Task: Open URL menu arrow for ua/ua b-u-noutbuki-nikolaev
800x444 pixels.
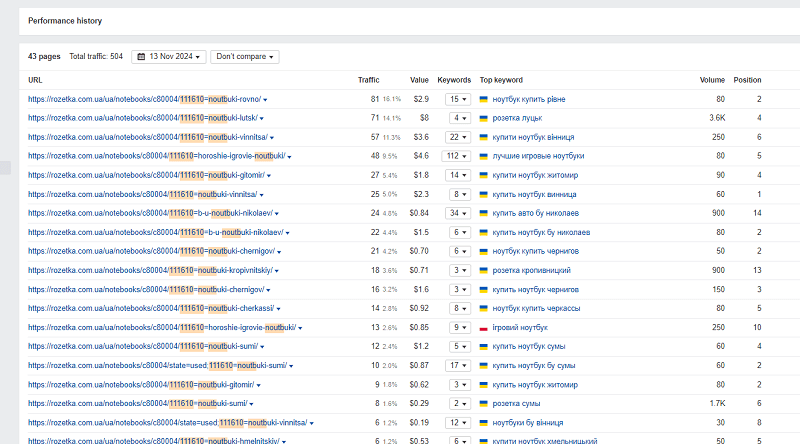Action: (288, 233)
